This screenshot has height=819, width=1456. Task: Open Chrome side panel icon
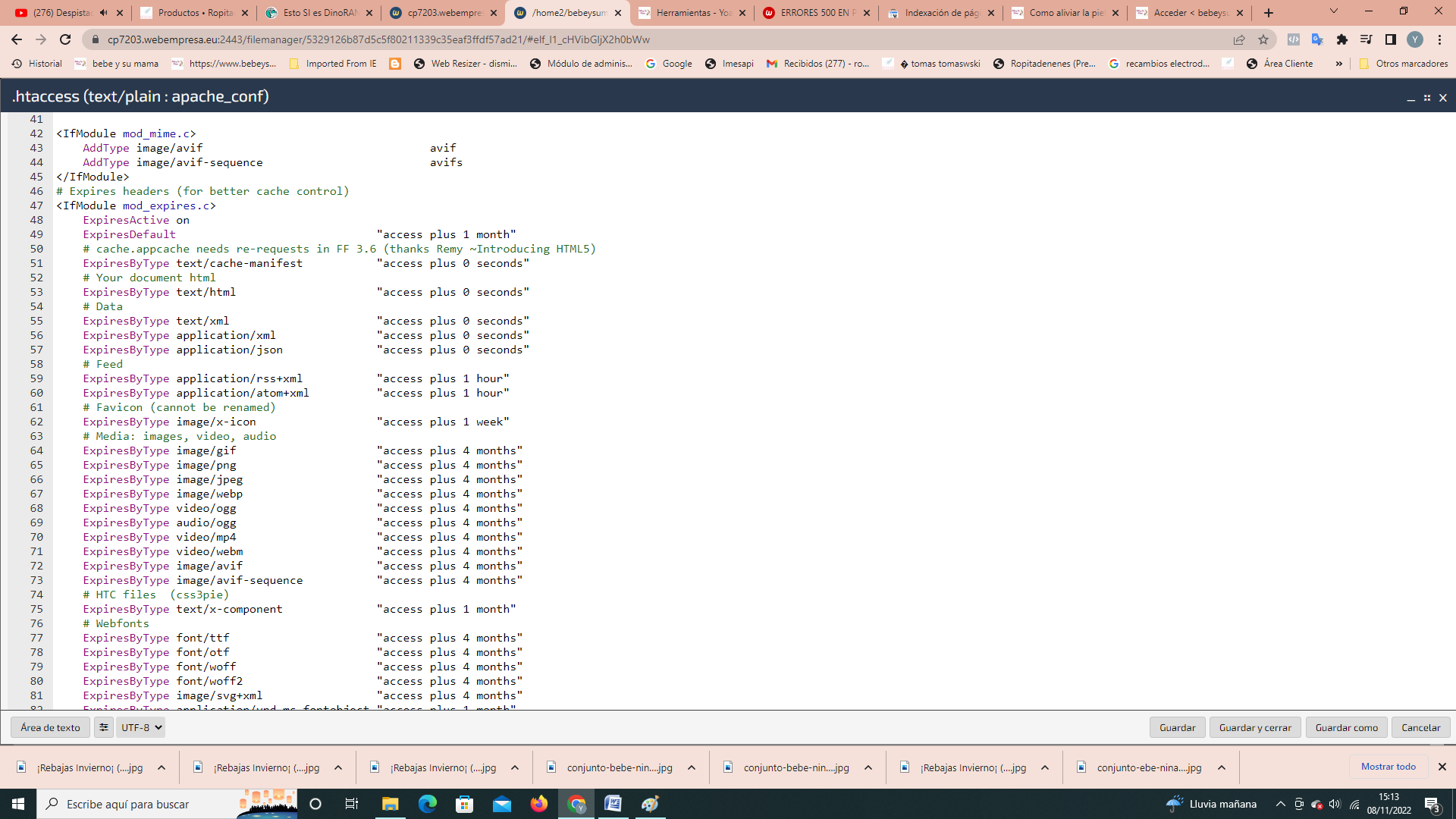(1391, 39)
